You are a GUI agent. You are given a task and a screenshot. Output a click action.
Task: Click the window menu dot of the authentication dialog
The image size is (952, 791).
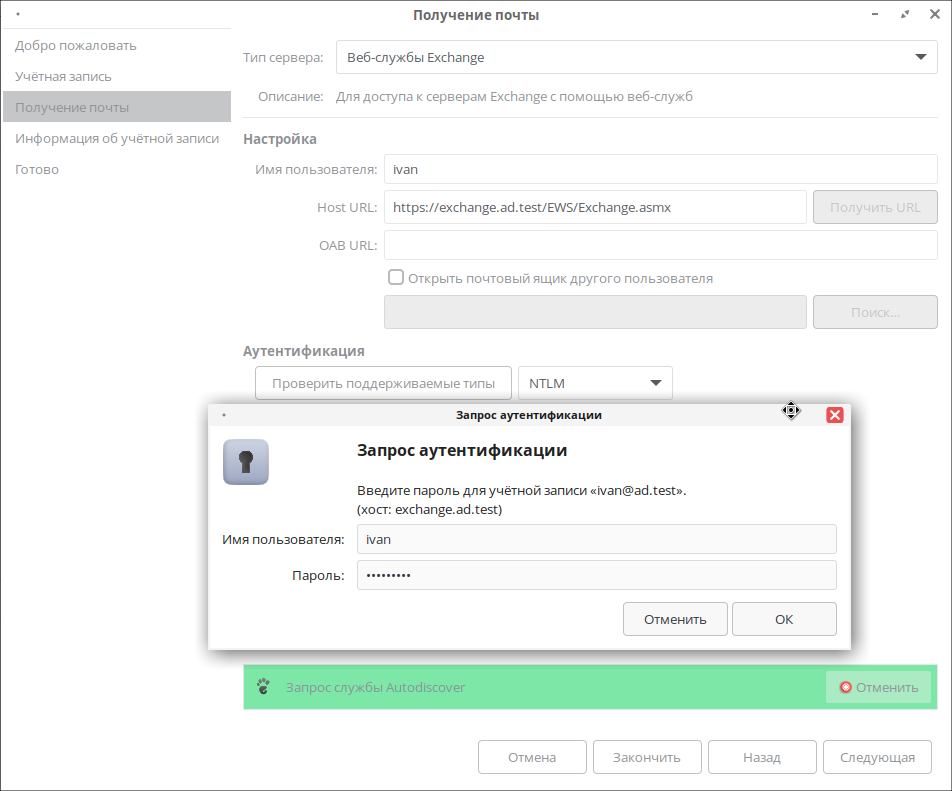tap(224, 415)
